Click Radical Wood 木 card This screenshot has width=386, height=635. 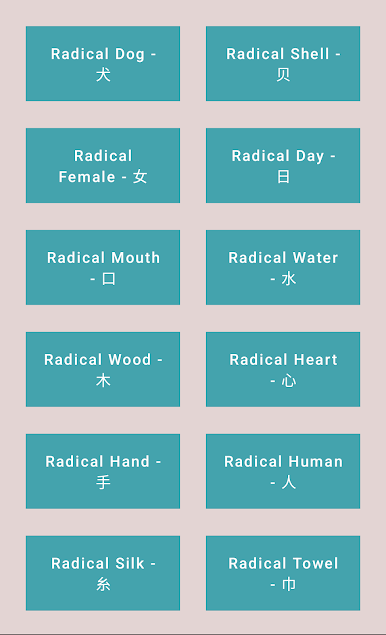(x=103, y=369)
